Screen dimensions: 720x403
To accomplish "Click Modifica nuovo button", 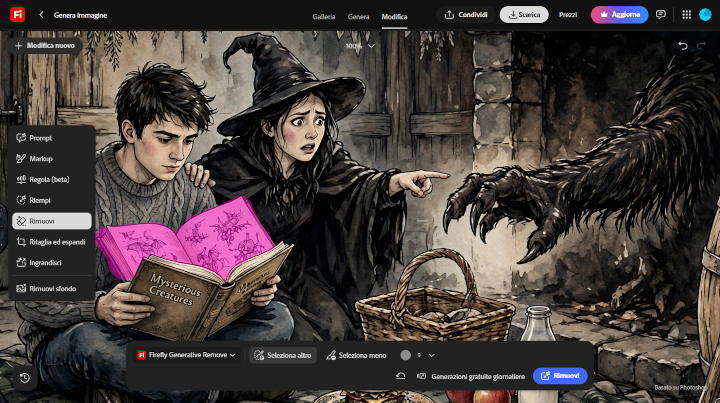I will (45, 45).
